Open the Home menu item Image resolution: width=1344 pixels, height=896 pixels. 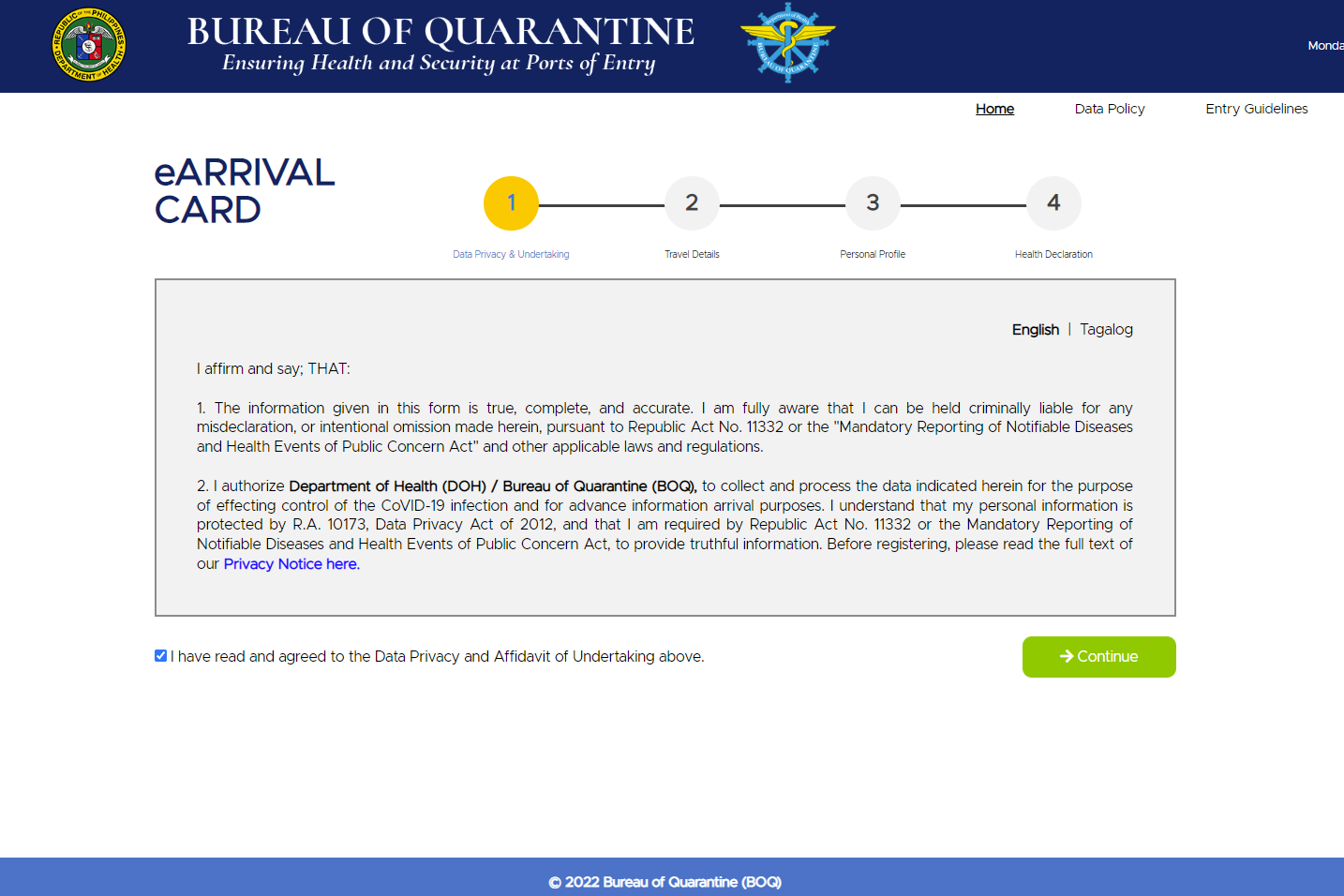coord(994,109)
